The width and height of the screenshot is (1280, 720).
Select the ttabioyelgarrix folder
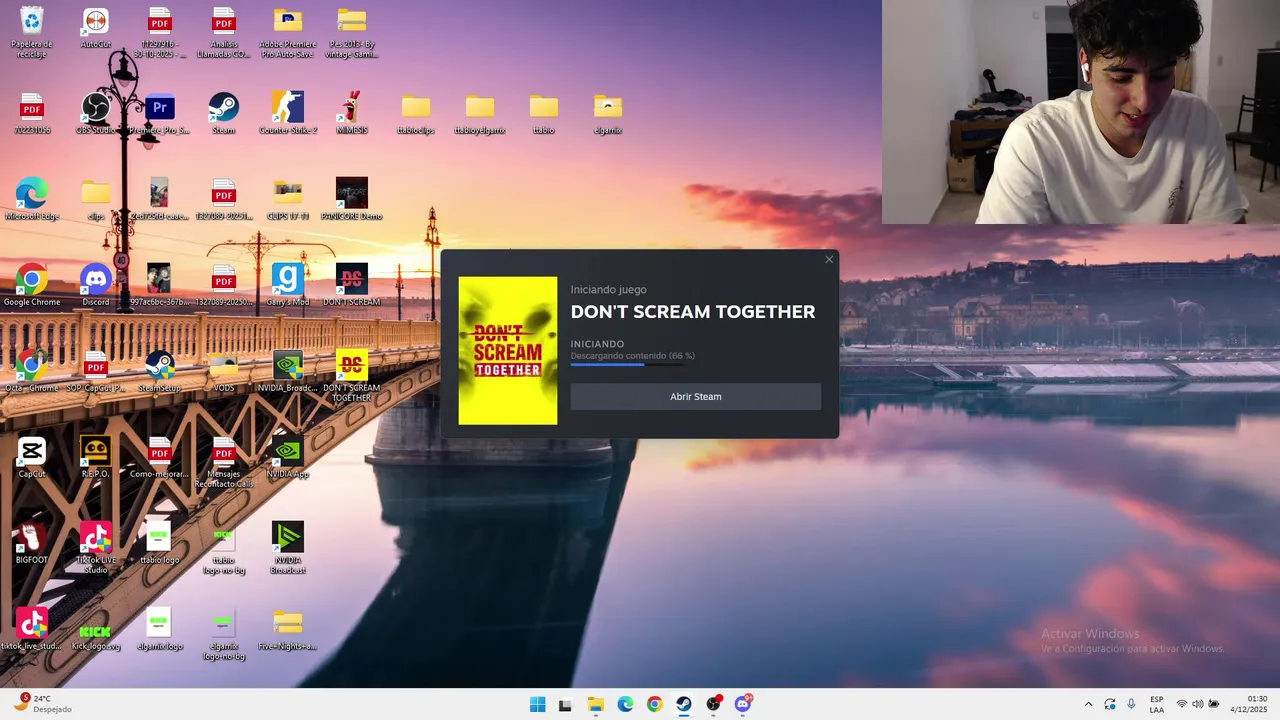tap(480, 114)
